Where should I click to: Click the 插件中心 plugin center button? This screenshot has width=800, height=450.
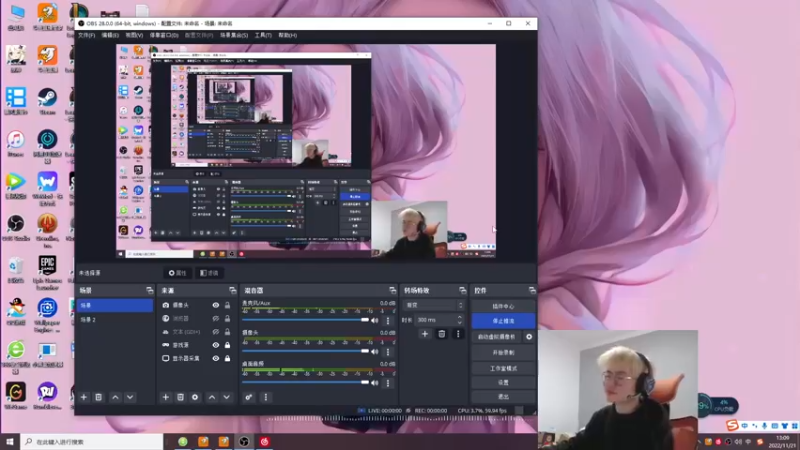pos(503,306)
